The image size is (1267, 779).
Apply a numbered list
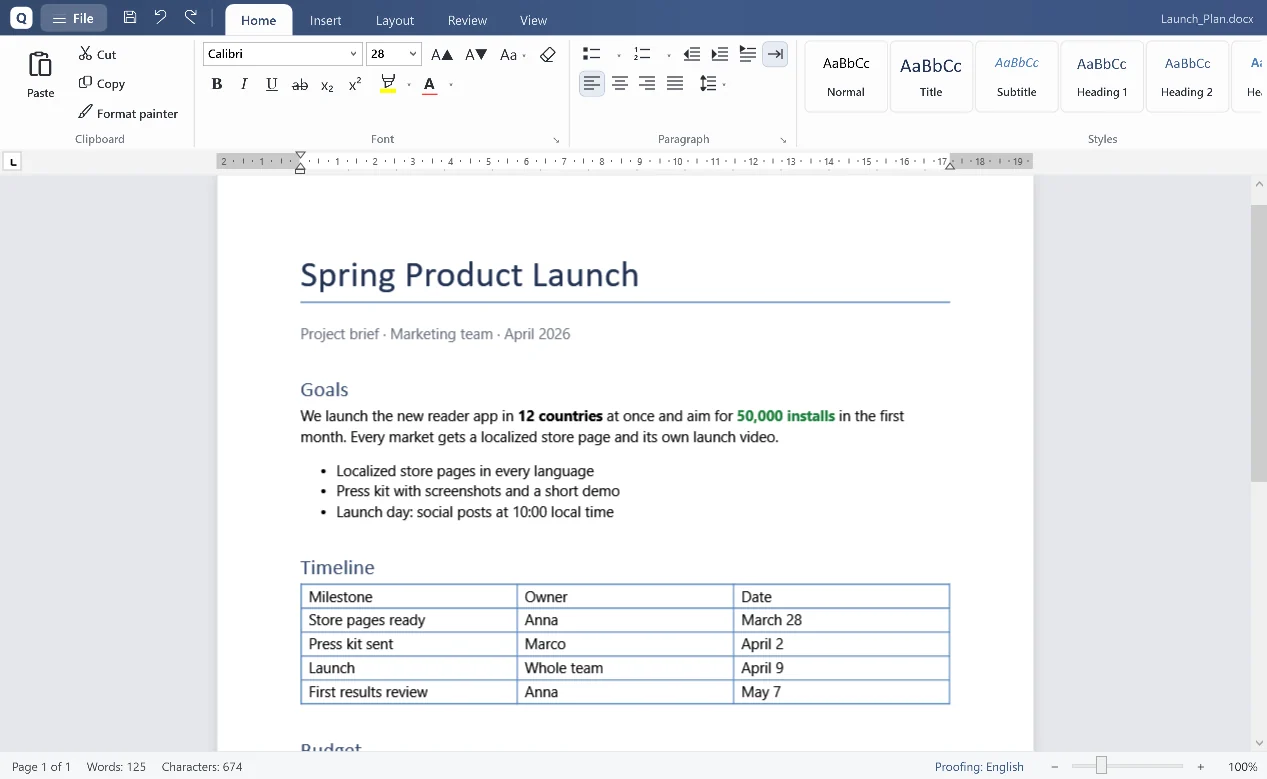click(x=642, y=55)
